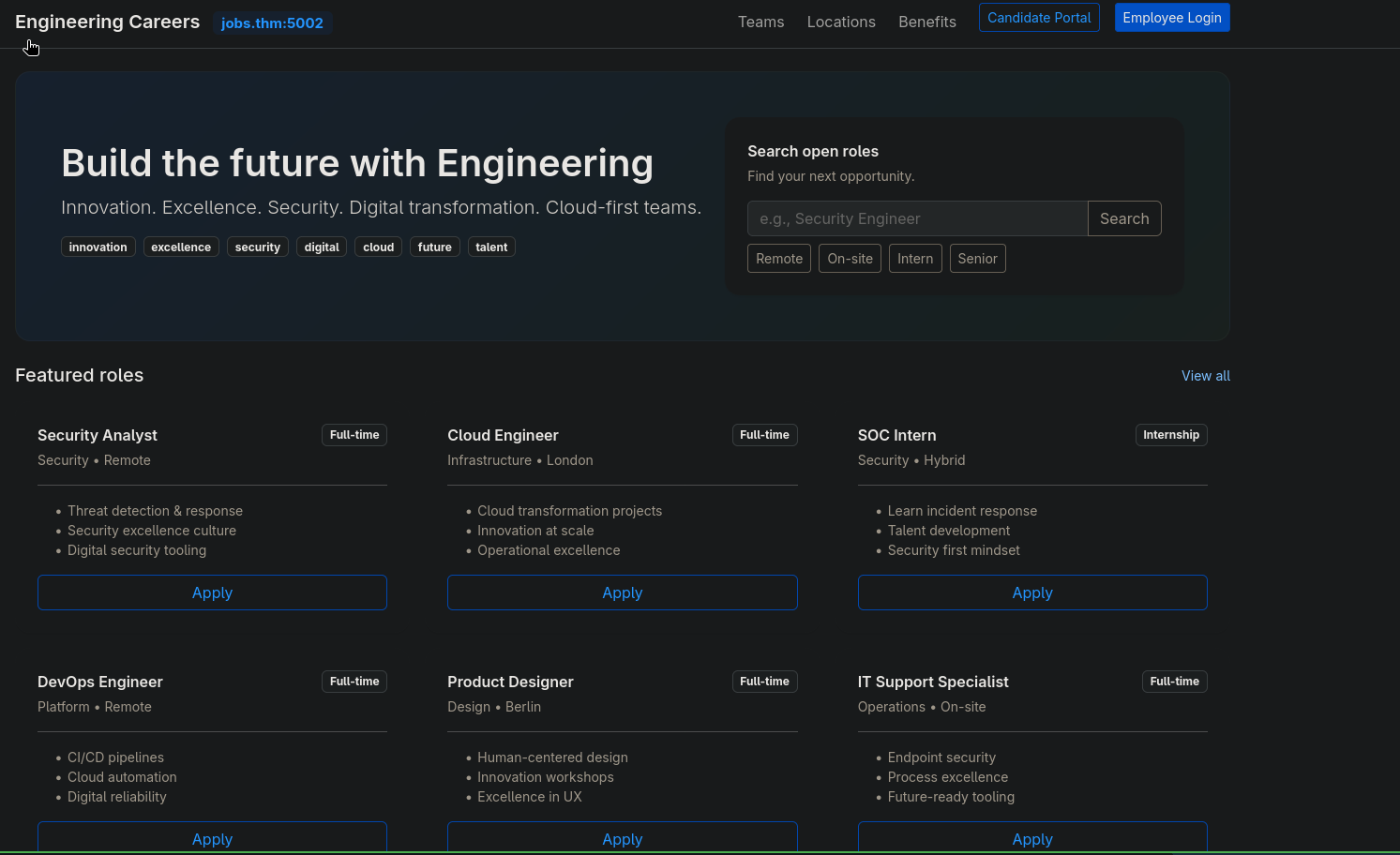Image resolution: width=1400 pixels, height=855 pixels.
Task: Click the future tag
Action: pos(435,247)
